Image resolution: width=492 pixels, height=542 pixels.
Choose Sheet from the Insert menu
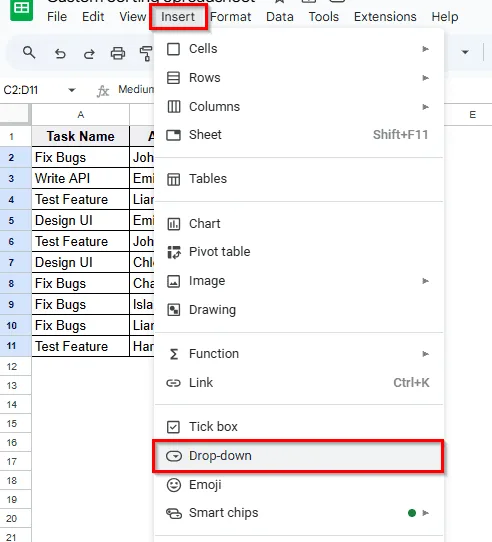pyautogui.click(x=298, y=135)
